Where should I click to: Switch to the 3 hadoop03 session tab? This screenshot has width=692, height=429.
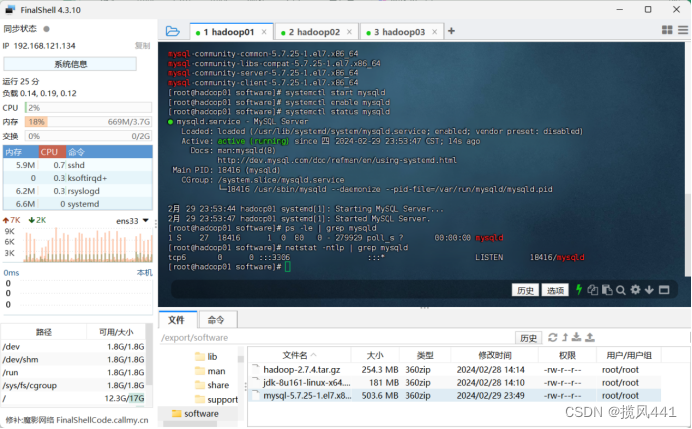[x=401, y=32]
